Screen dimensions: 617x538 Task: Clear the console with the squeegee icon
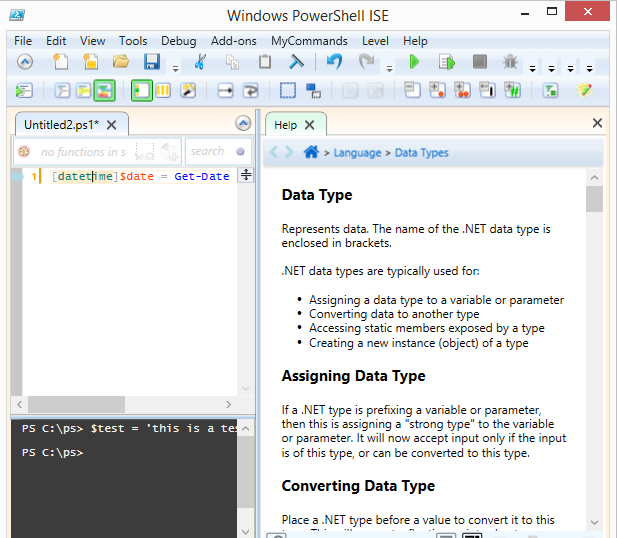pyautogui.click(x=296, y=62)
